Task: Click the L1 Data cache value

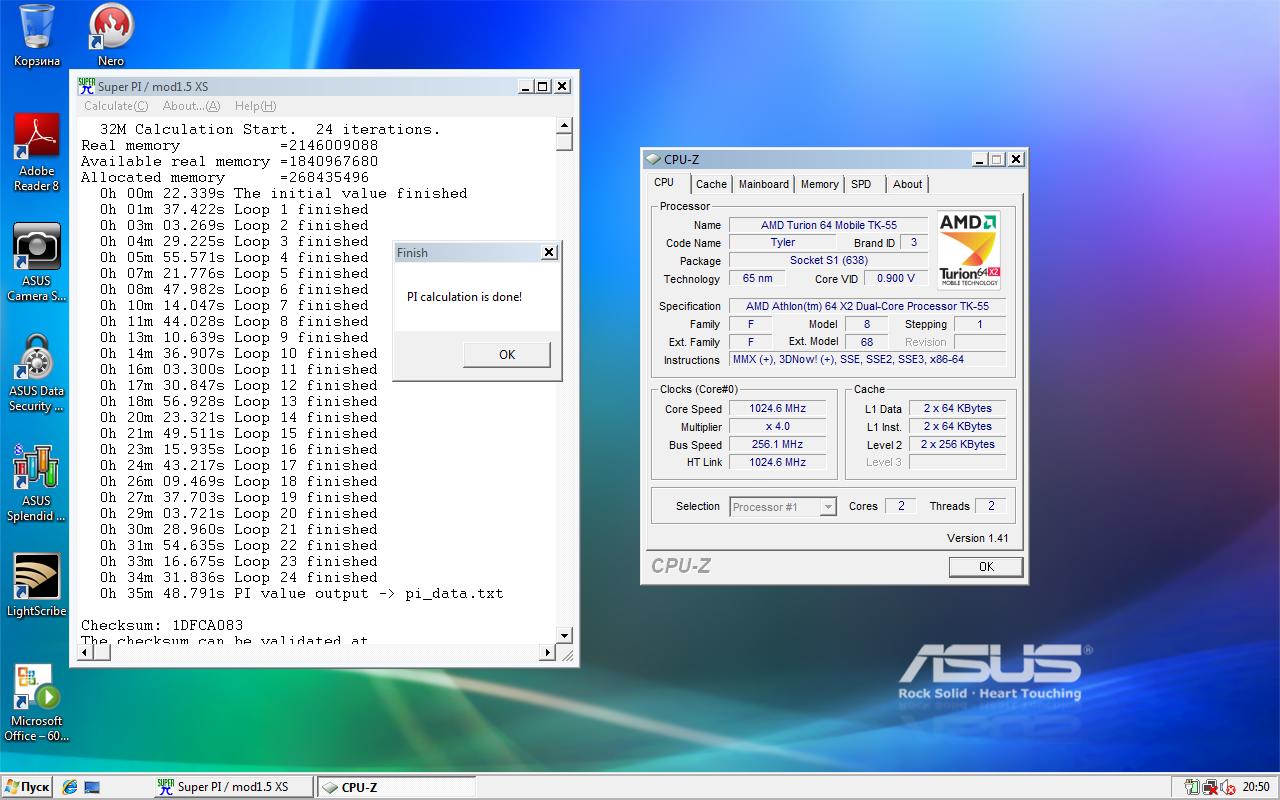Action: 957,408
